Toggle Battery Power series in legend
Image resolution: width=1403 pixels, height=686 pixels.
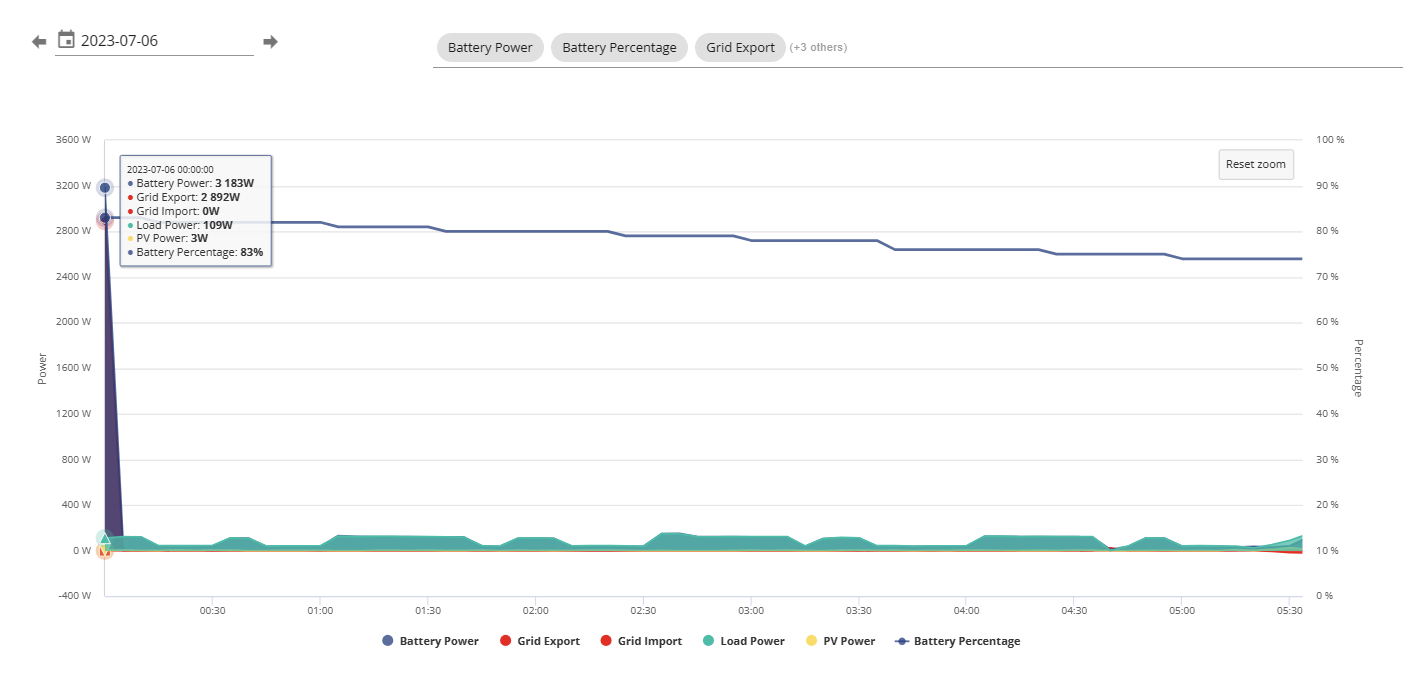(x=430, y=641)
